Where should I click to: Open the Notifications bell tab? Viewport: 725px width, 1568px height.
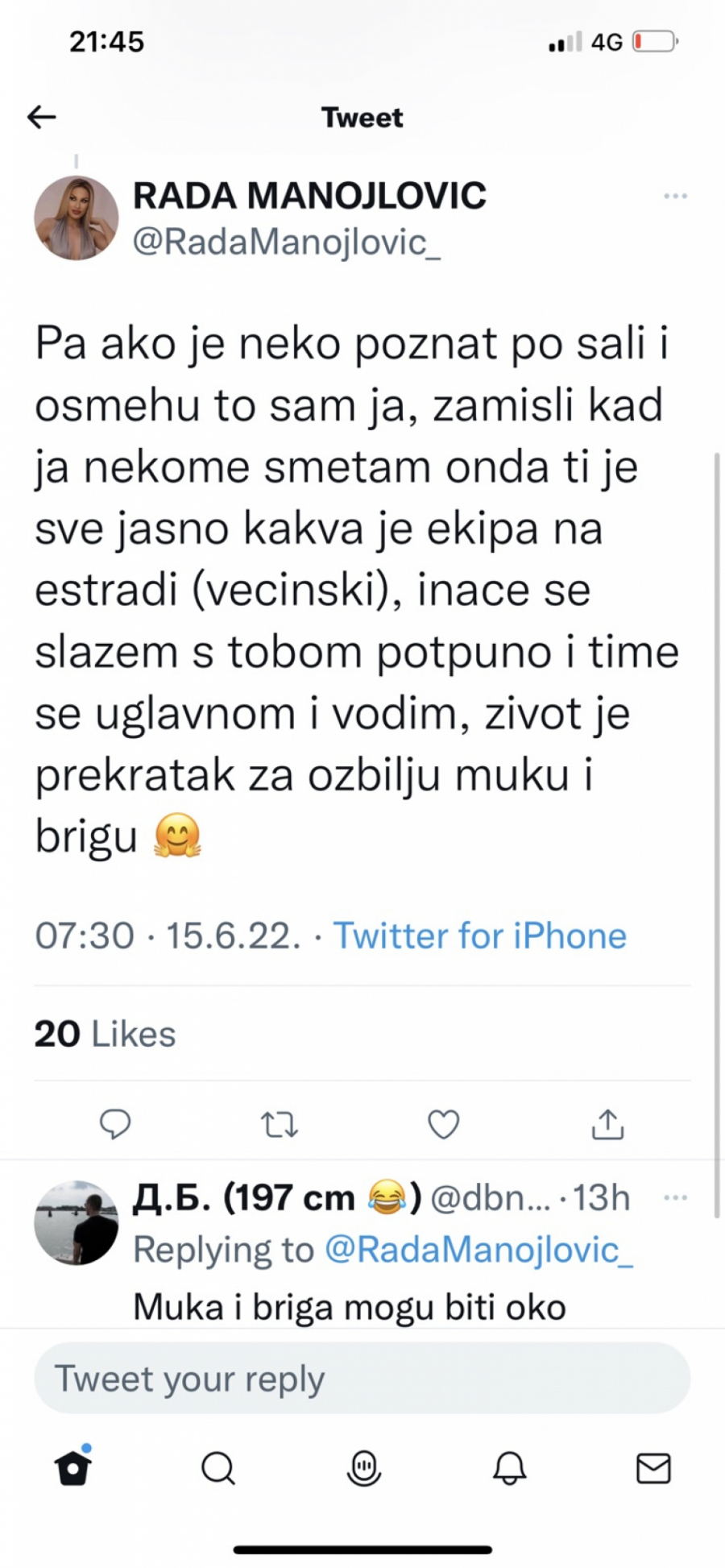pos(509,1468)
